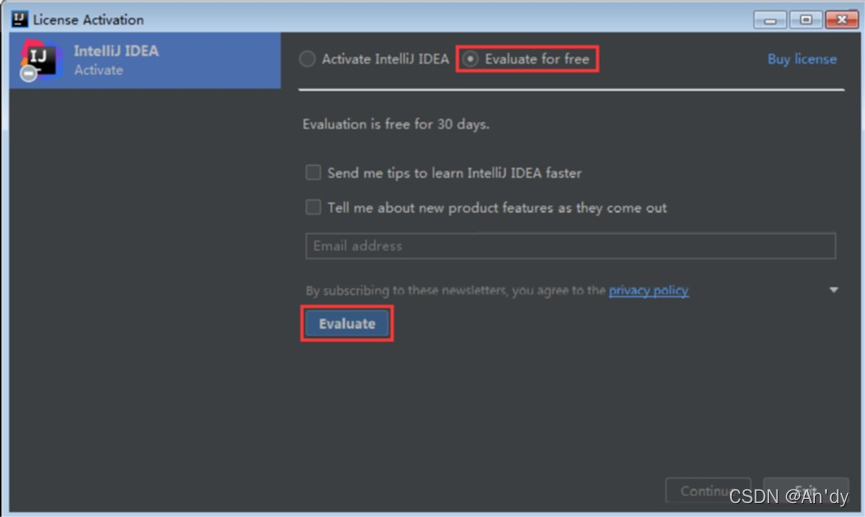Select the Evaluate for free option

point(471,59)
